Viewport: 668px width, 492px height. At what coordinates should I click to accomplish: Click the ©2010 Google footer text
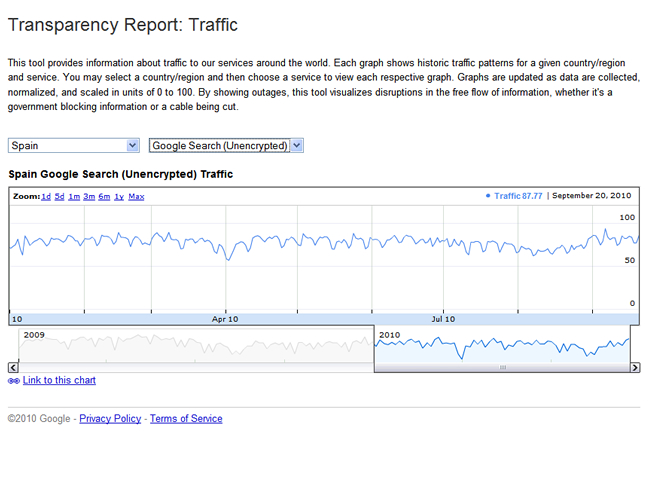pos(39,419)
